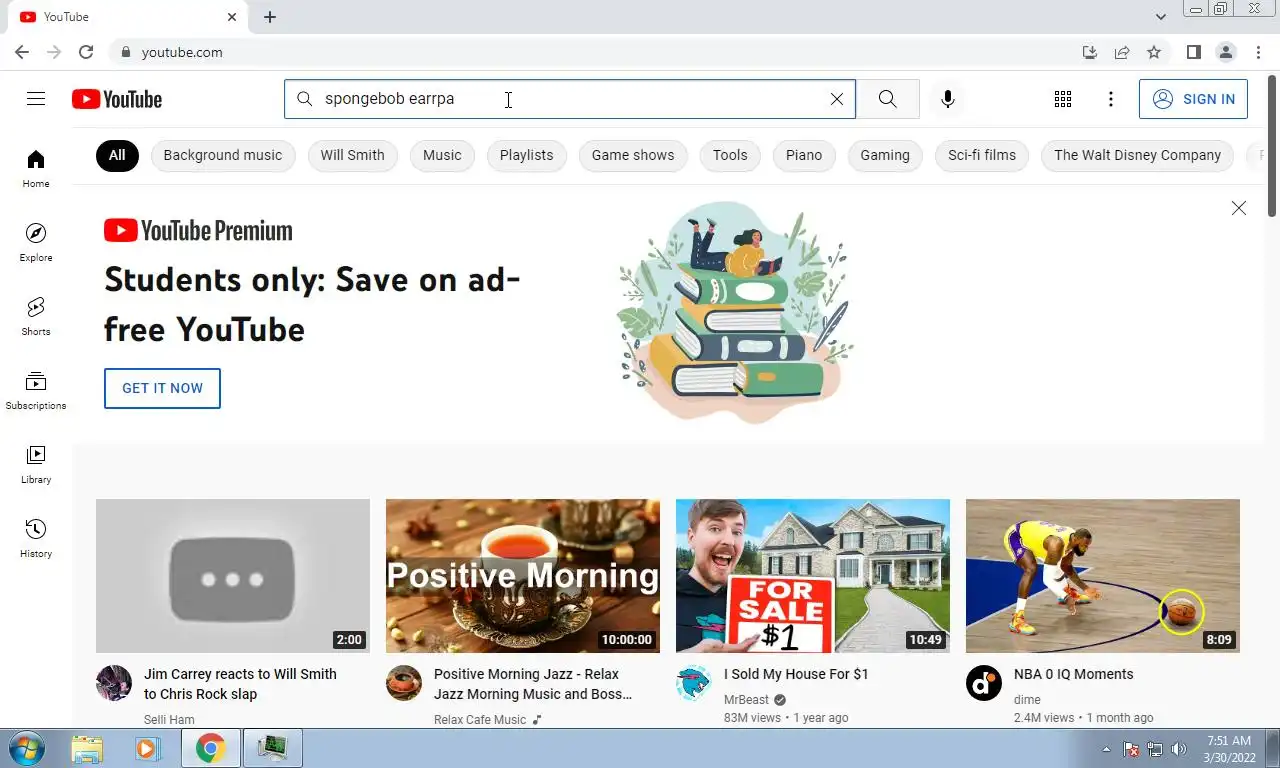Select the Sci-fi films chip

pos(982,155)
